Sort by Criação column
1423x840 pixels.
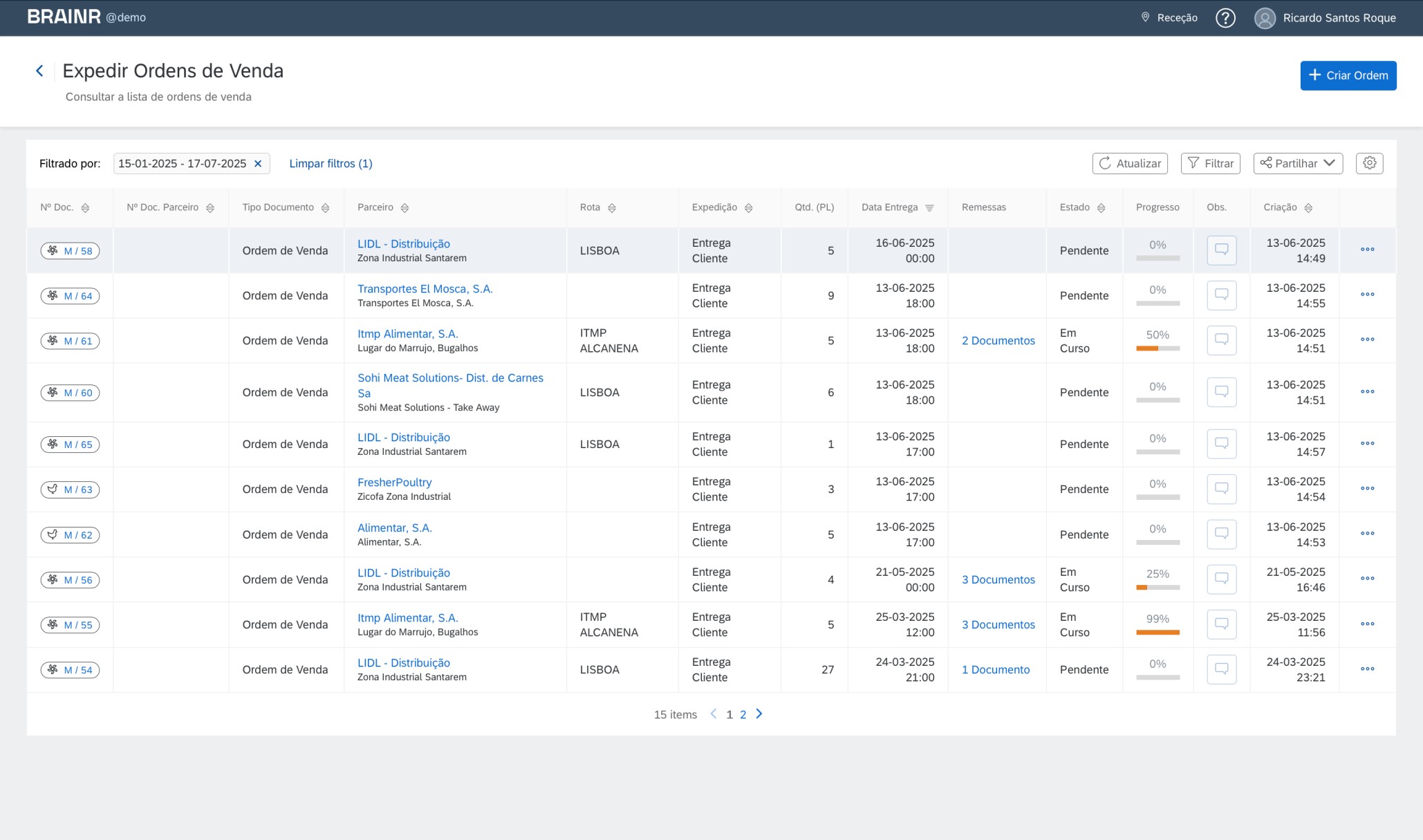click(x=1308, y=208)
